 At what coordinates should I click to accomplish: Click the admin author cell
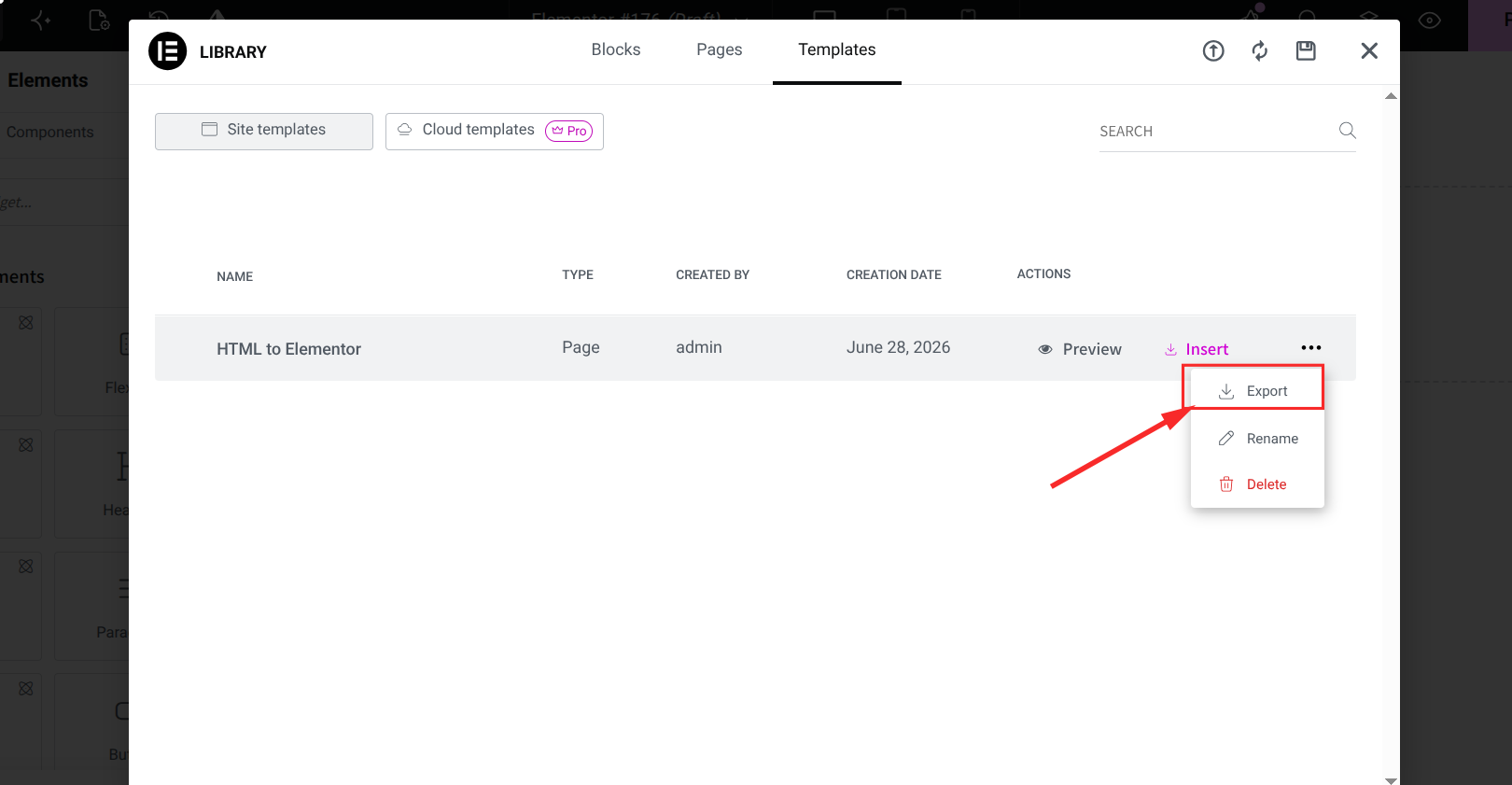pos(699,347)
